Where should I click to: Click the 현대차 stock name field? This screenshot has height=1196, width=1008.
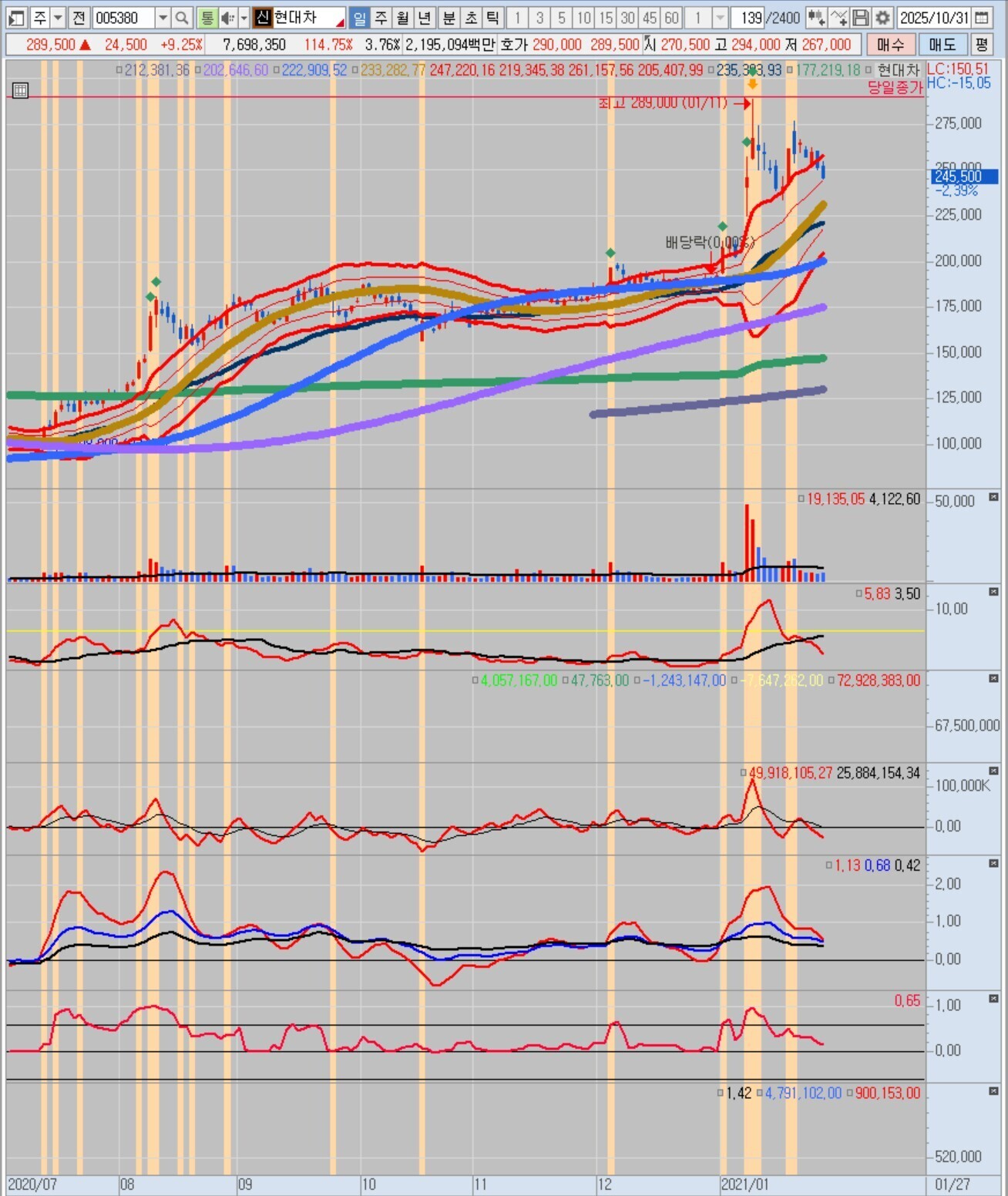click(x=308, y=18)
